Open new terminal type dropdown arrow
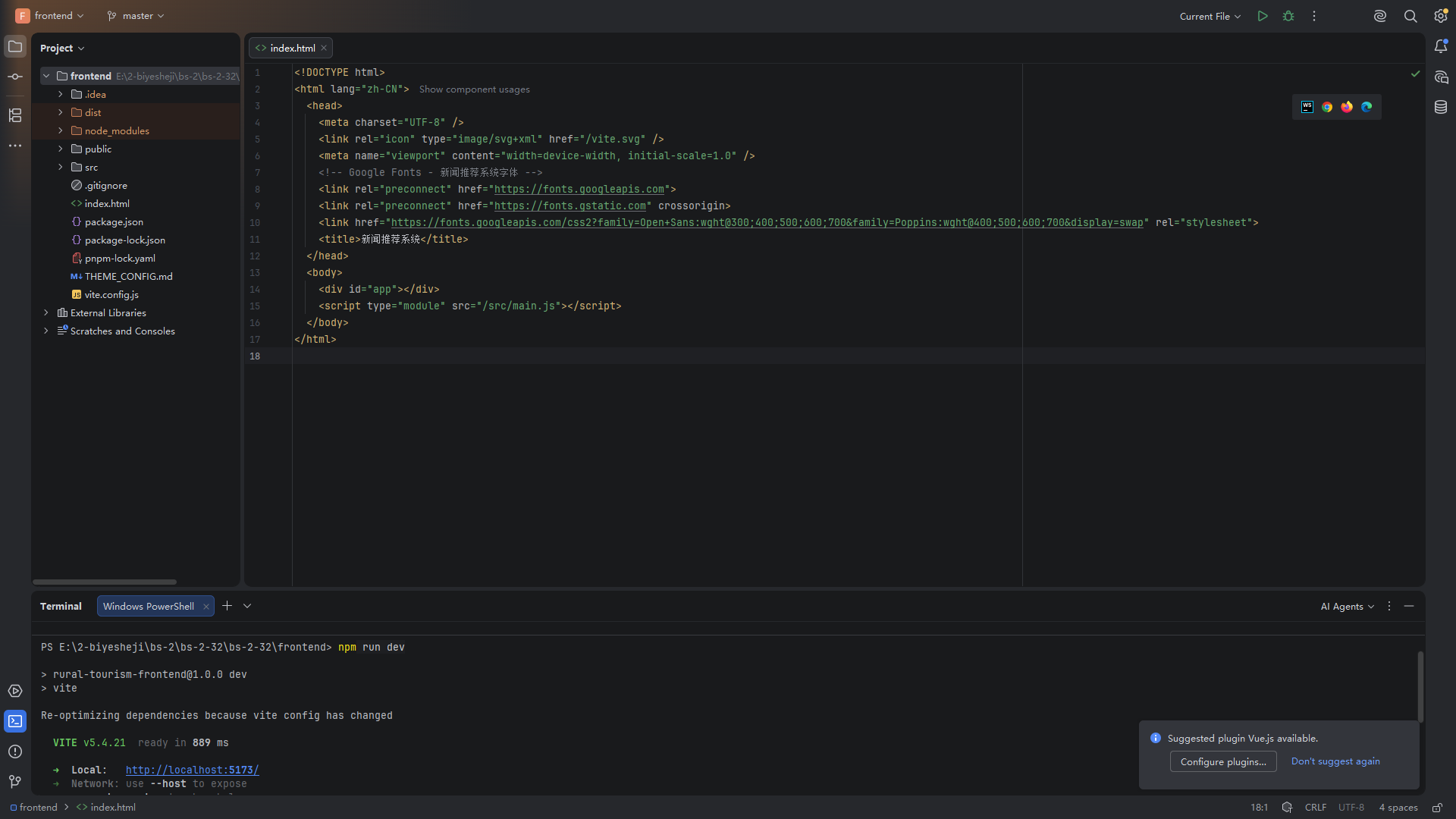Image resolution: width=1456 pixels, height=819 pixels. pos(247,606)
